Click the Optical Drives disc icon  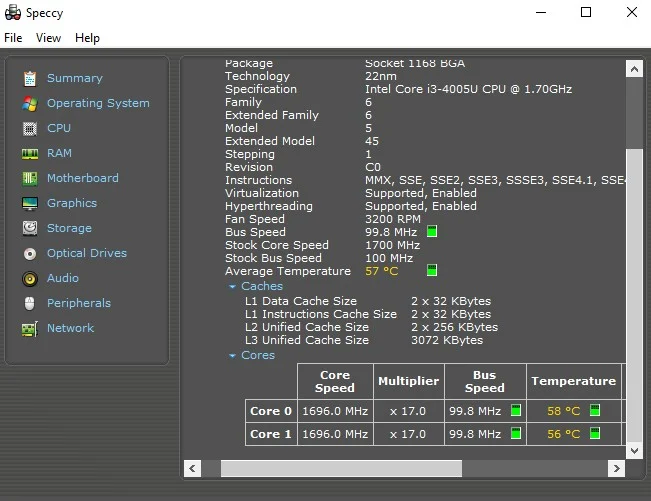pos(30,254)
